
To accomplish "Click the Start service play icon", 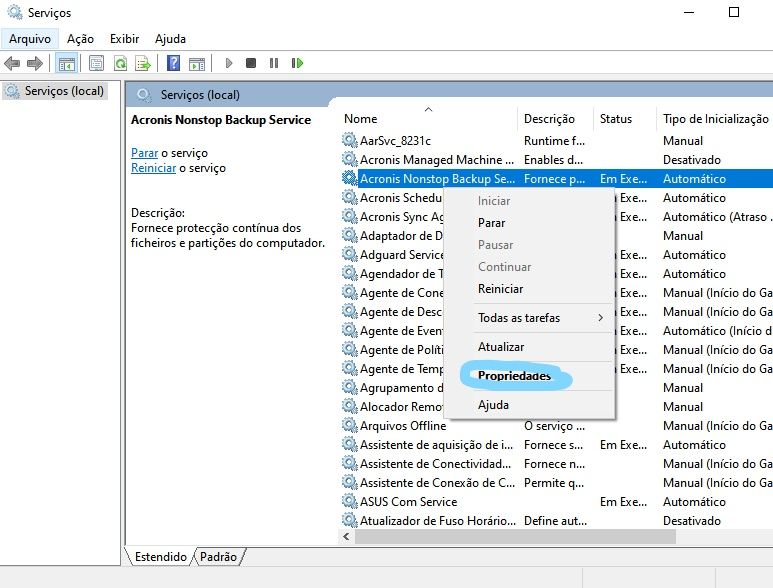I will click(229, 63).
